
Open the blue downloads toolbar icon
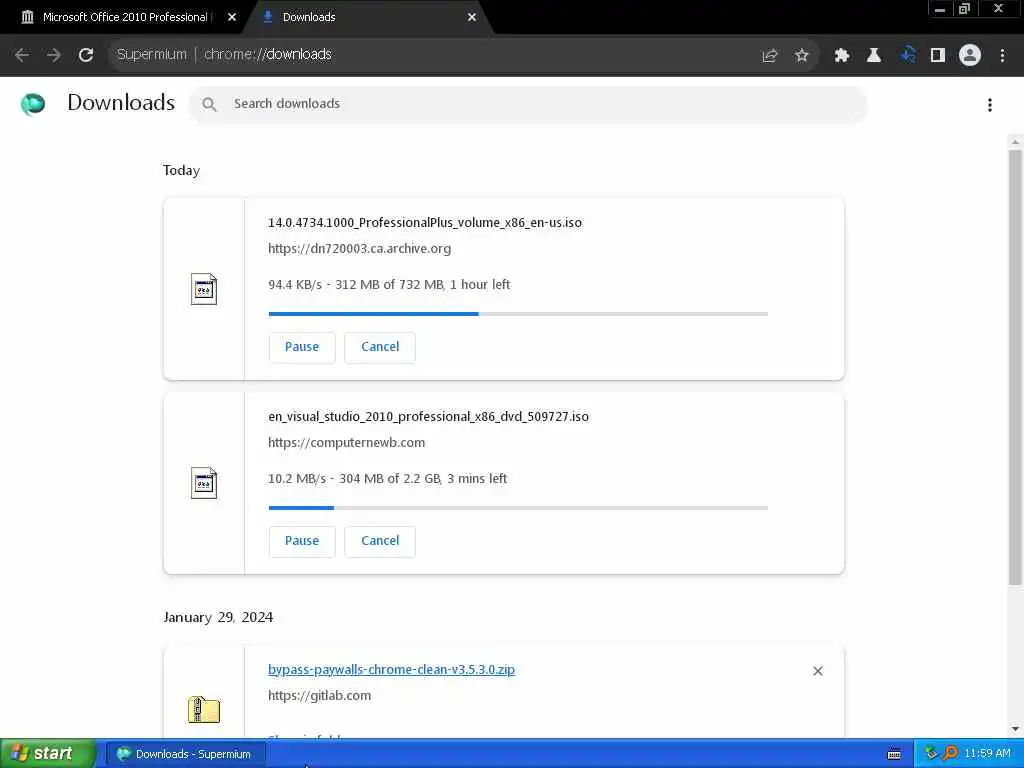[x=908, y=55]
